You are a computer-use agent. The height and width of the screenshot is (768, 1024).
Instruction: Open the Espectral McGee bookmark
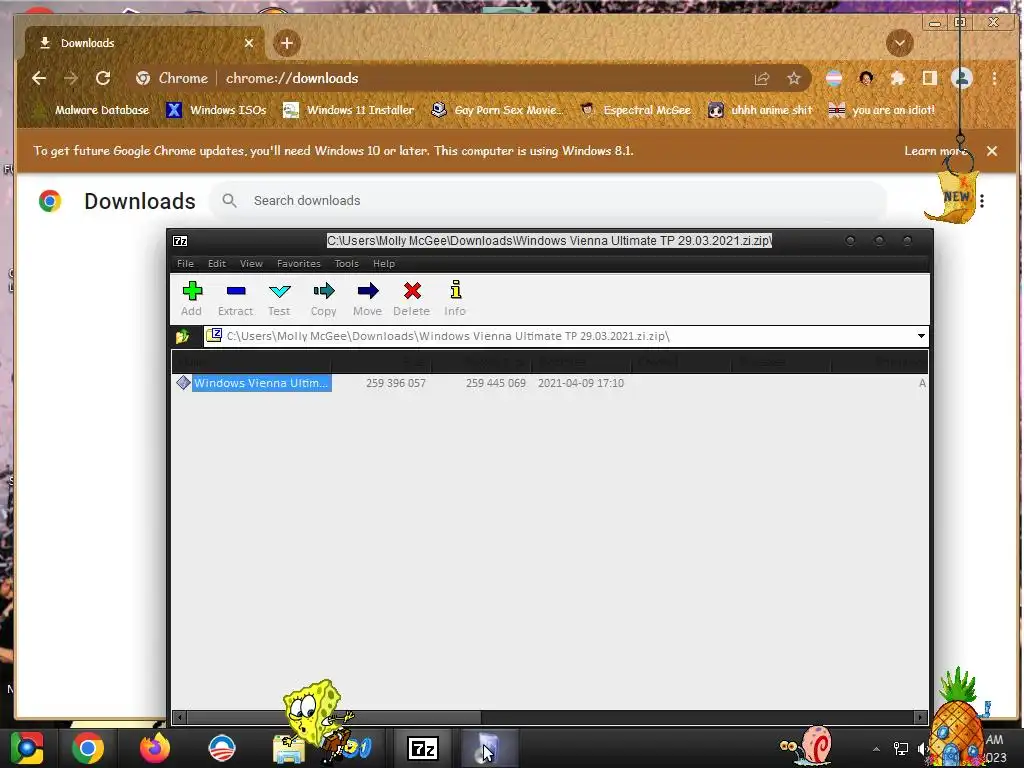636,110
